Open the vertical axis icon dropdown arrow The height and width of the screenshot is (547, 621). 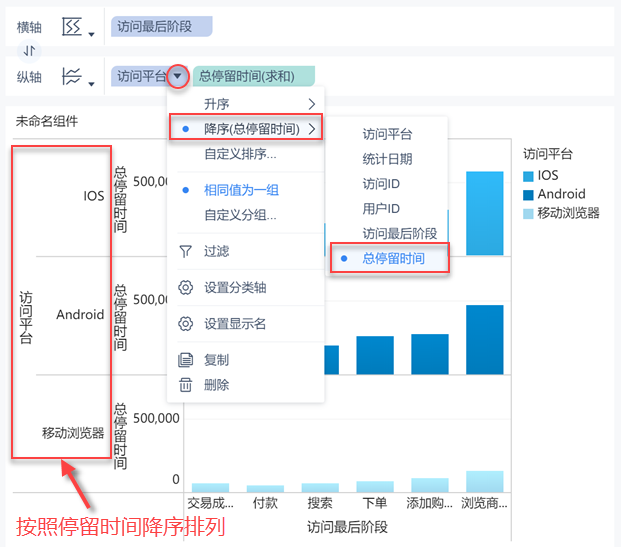(x=91, y=84)
